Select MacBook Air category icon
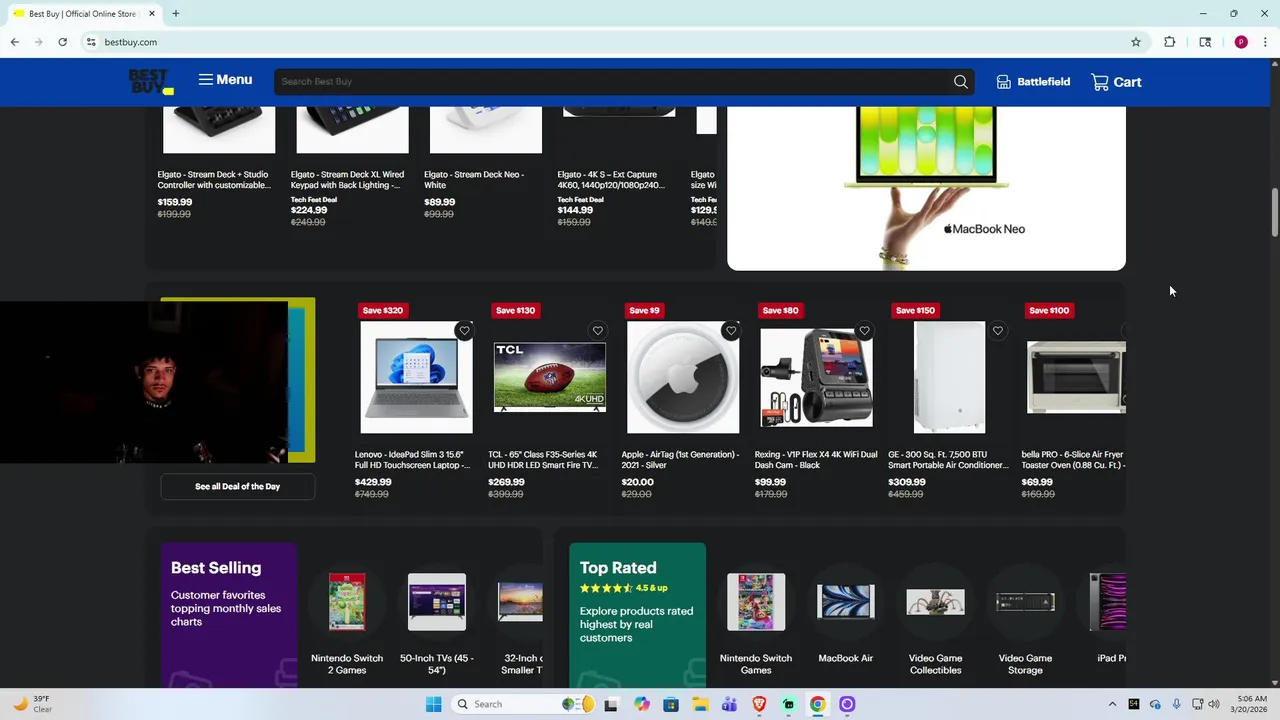Viewport: 1280px width, 720px height. (846, 602)
